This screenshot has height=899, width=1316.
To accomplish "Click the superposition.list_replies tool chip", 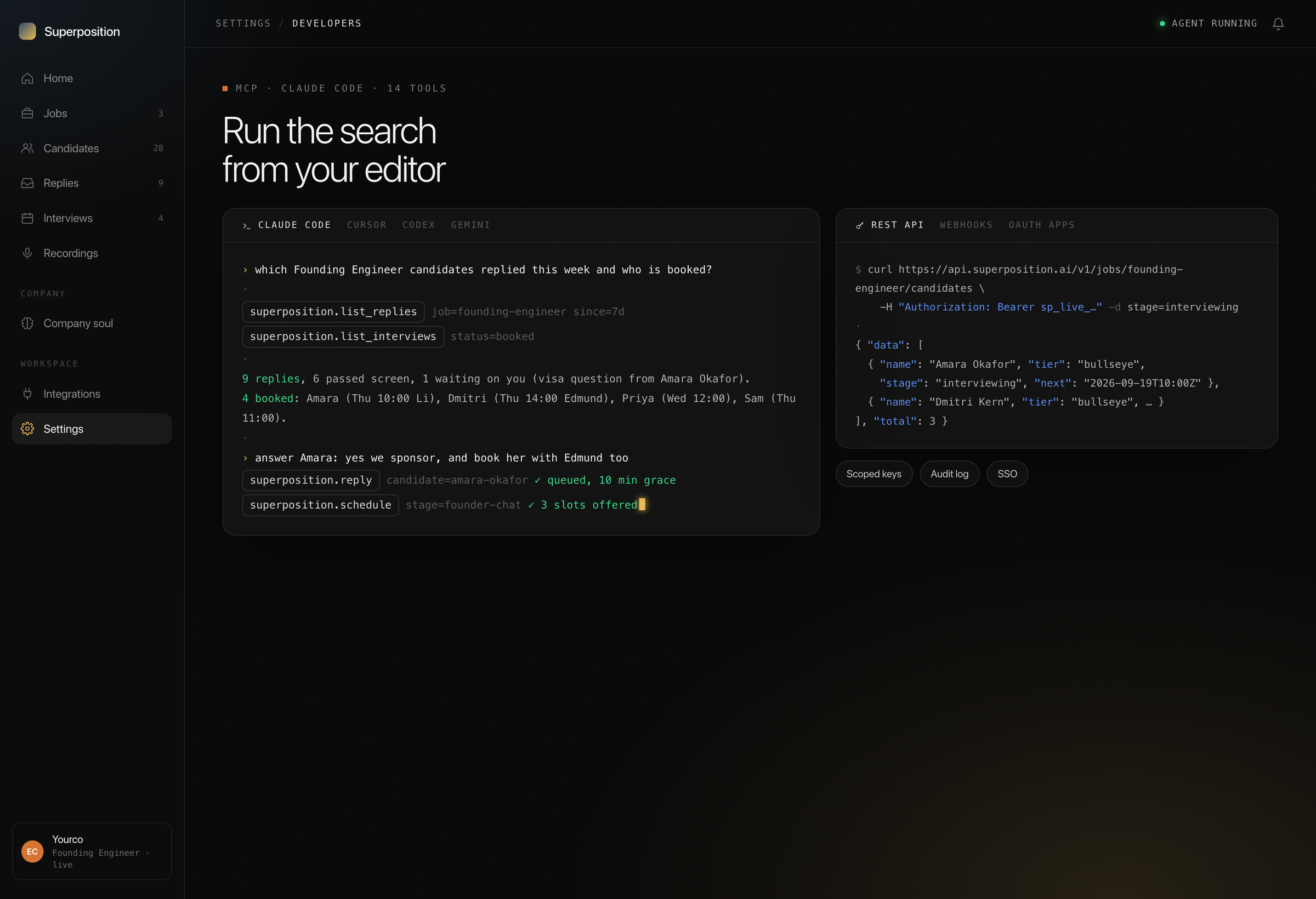I will point(333,311).
